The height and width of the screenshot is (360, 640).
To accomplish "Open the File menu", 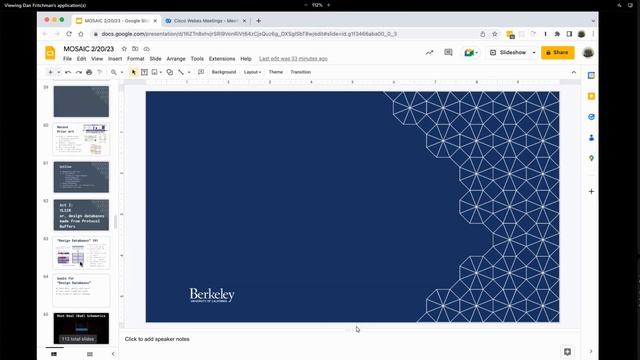I will [67, 59].
